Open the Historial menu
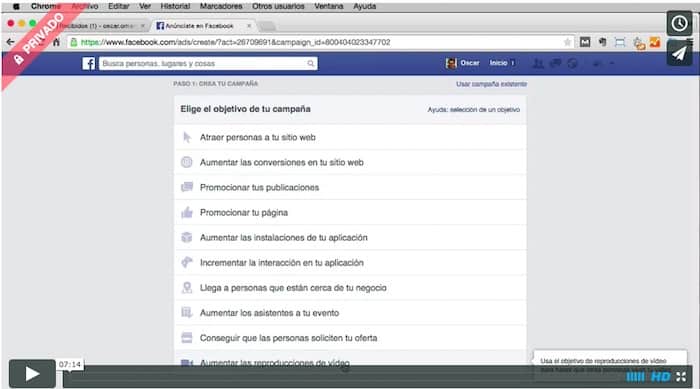Screen dimensions: 700x389 175,6
